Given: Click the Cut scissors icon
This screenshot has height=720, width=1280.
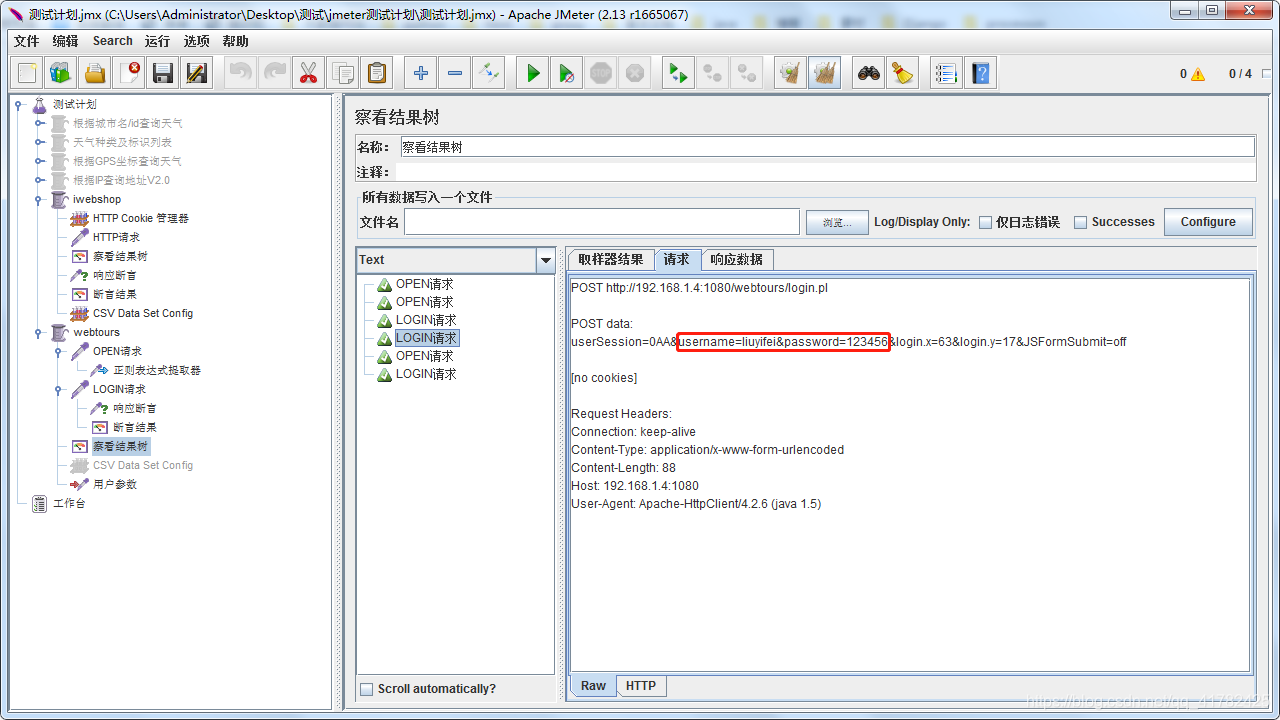Looking at the screenshot, I should [309, 73].
